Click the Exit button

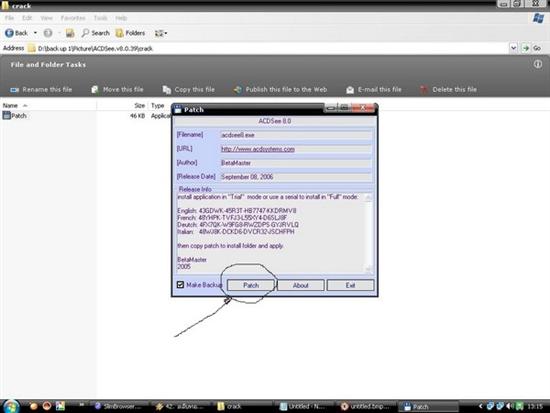[x=350, y=285]
